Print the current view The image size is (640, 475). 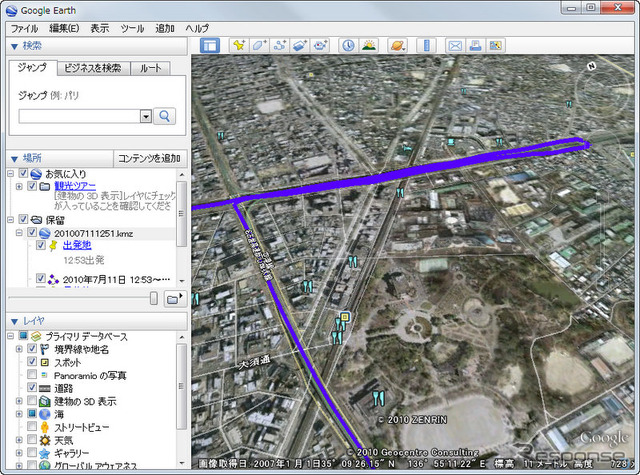pyautogui.click(x=475, y=45)
